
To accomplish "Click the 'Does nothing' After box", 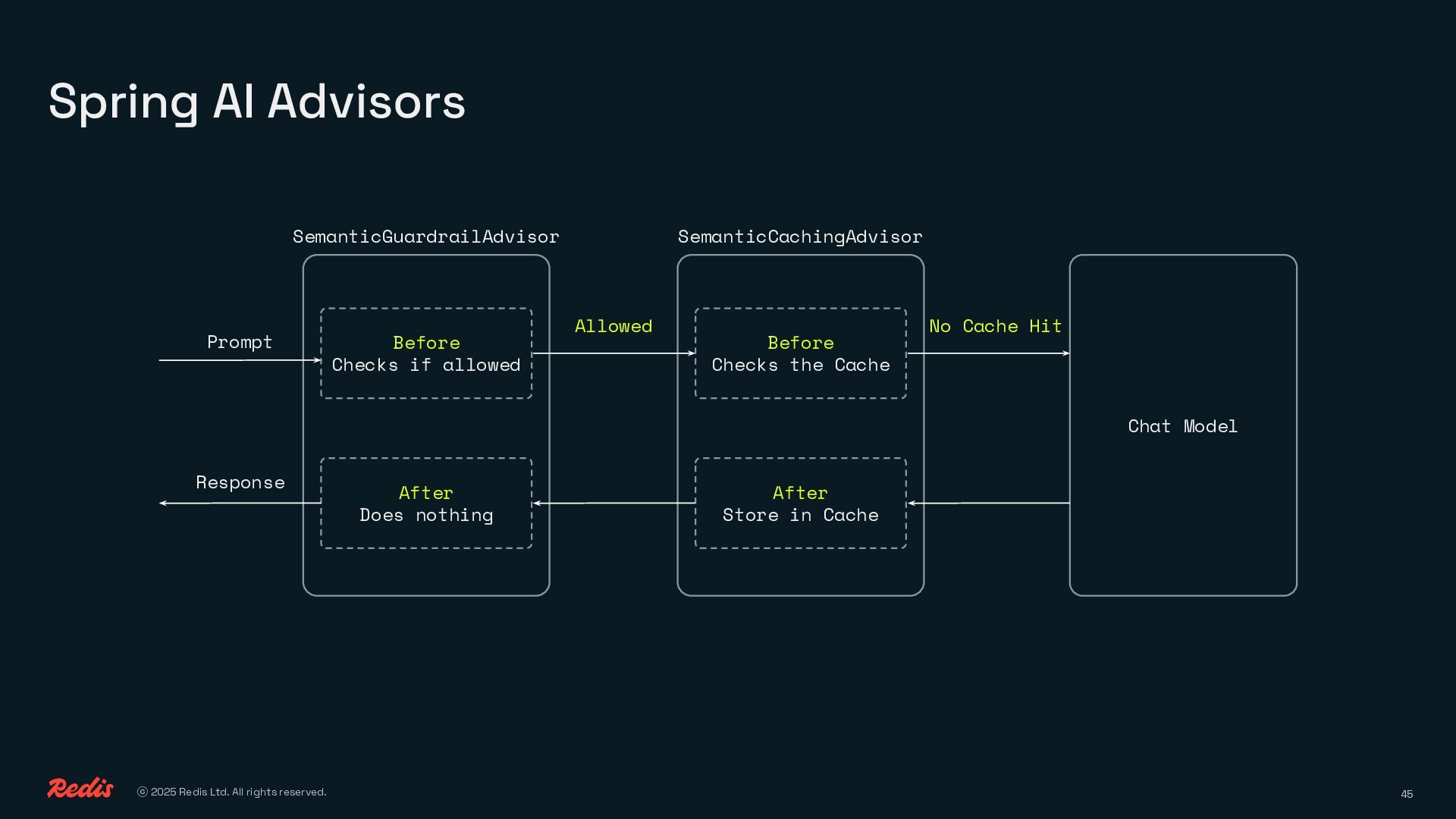I will 425,504.
